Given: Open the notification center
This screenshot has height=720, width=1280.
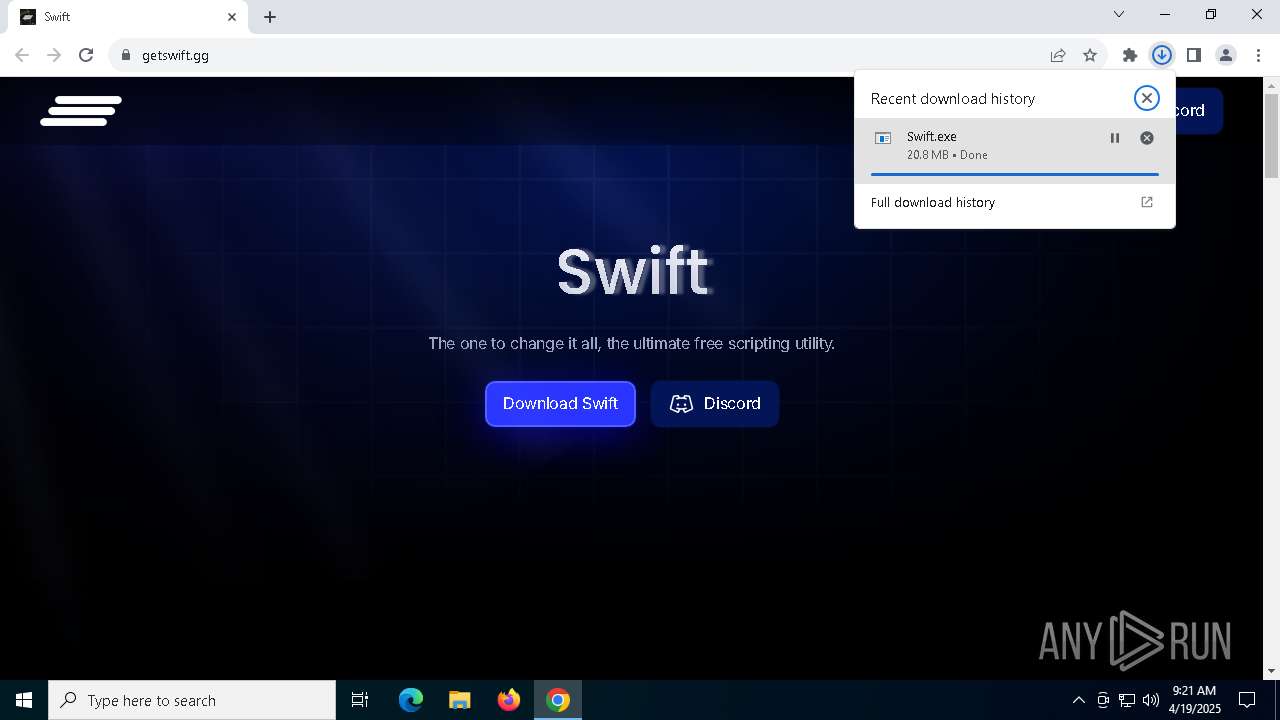Looking at the screenshot, I should pos(1247,700).
